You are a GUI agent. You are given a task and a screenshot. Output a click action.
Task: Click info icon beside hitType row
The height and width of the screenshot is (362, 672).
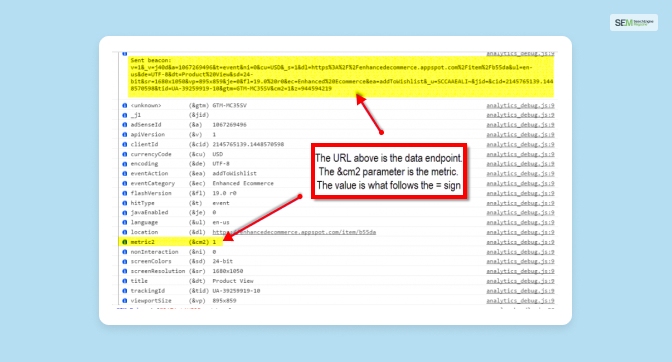125,203
